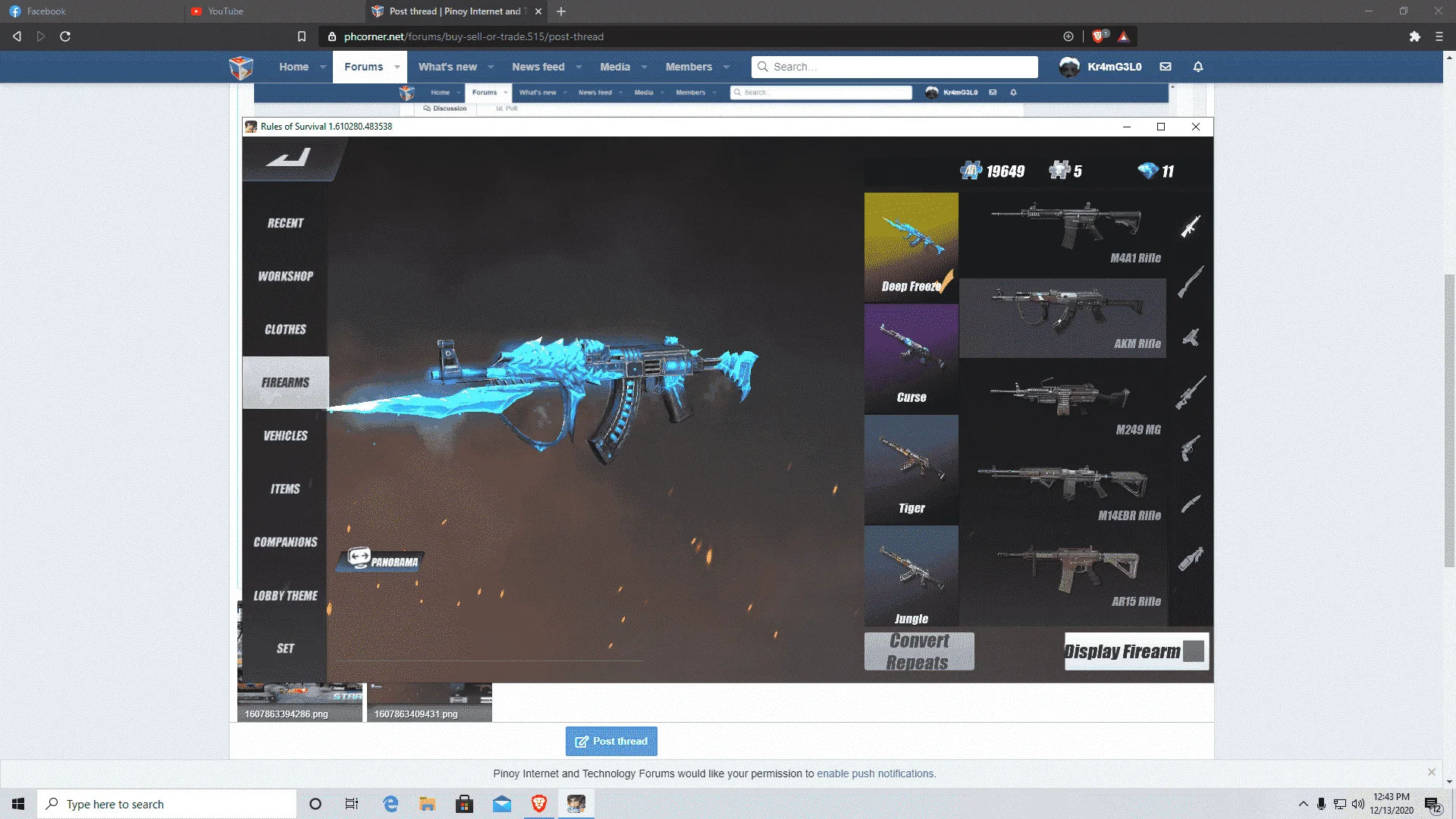Open browser extensions puzzle icon
Viewport: 1456px width, 819px height.
pos(1415,36)
